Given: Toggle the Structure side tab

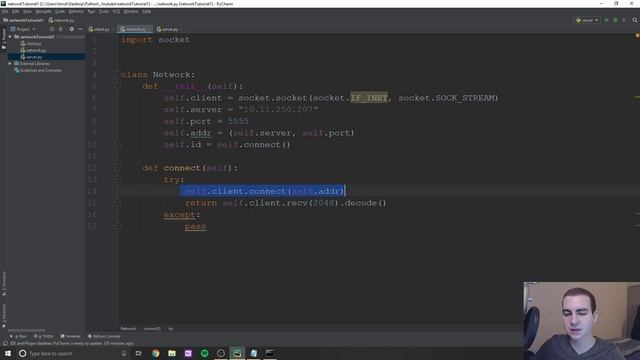Looking at the screenshot, I should click(4, 284).
